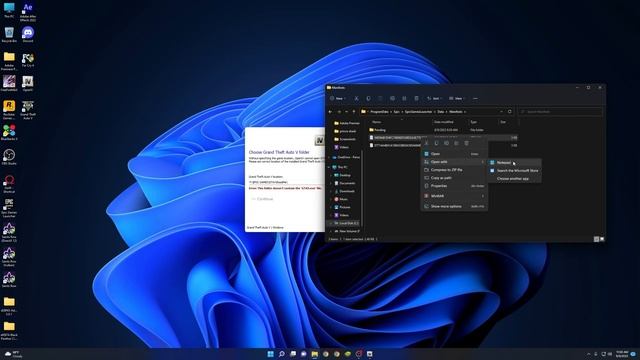This screenshot has height=360, width=640.
Task: Open the OpenIV desktop shortcut
Action: click(28, 84)
